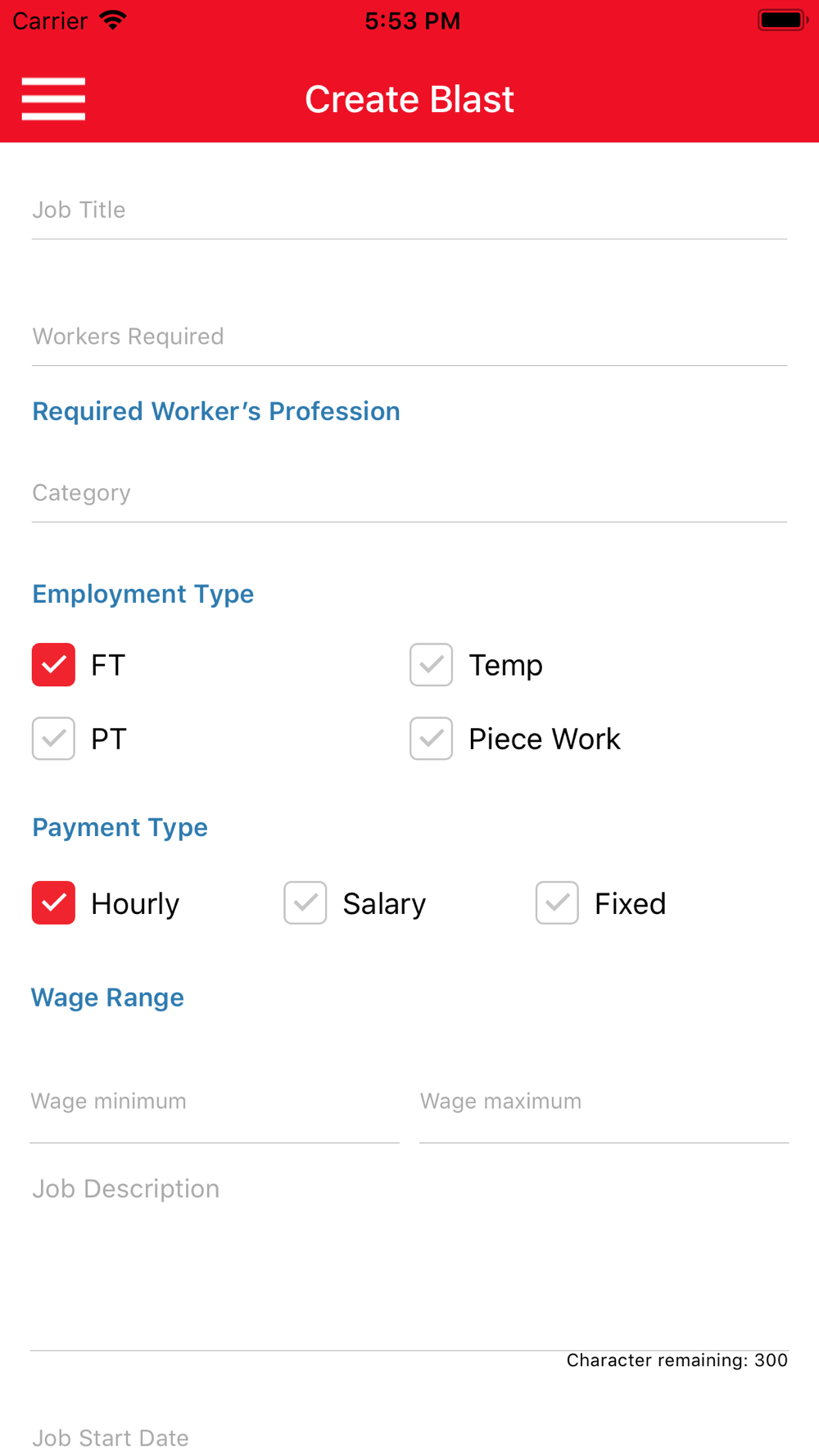
Task: Enable the Temp employment type checkbox
Action: tap(431, 664)
